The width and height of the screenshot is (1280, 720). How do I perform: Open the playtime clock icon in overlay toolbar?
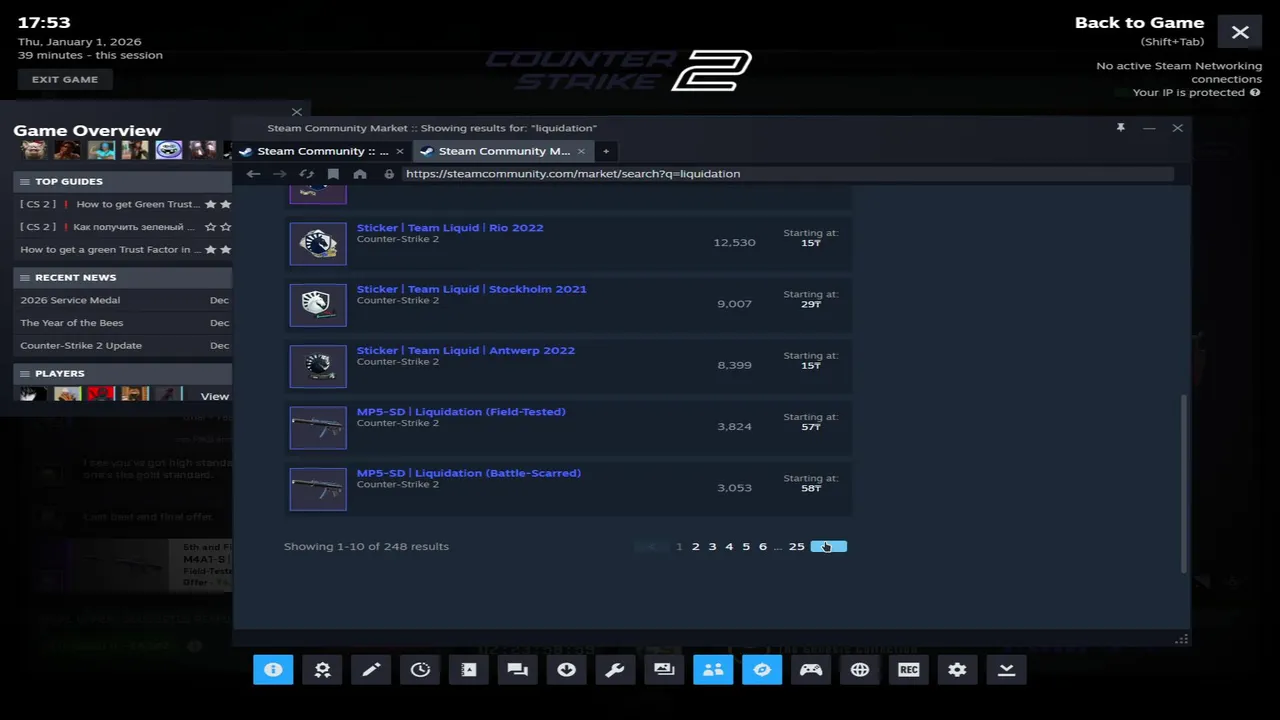click(420, 670)
